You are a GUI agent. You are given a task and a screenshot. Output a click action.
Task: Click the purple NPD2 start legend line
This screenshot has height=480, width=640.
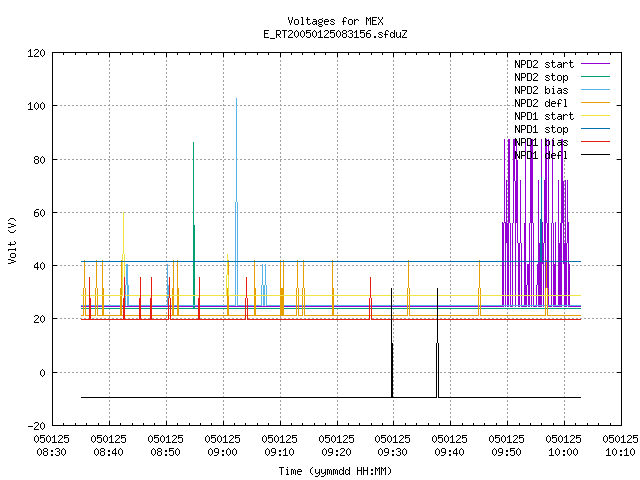(x=595, y=64)
